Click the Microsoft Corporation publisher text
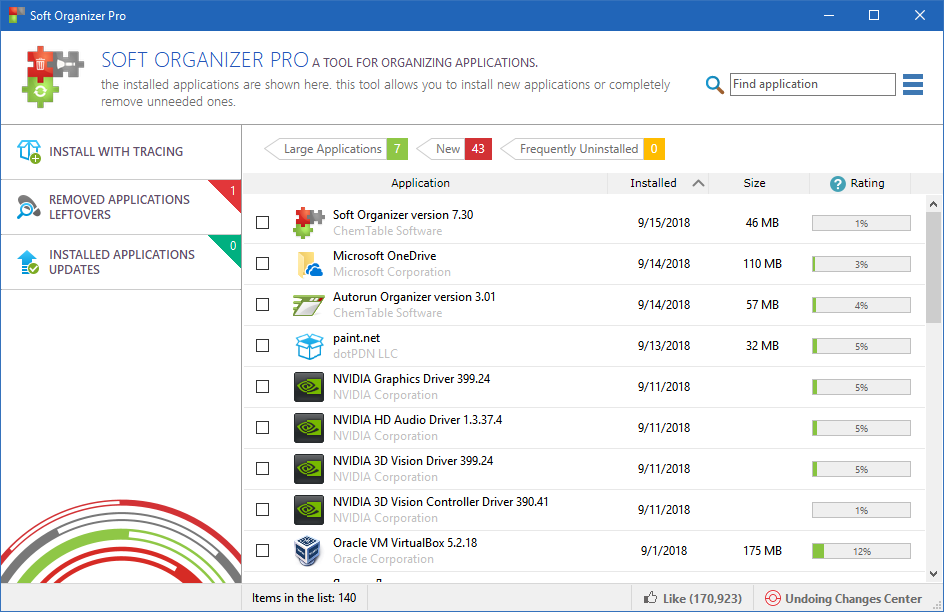Screen dimensions: 944x612 [x=392, y=272]
